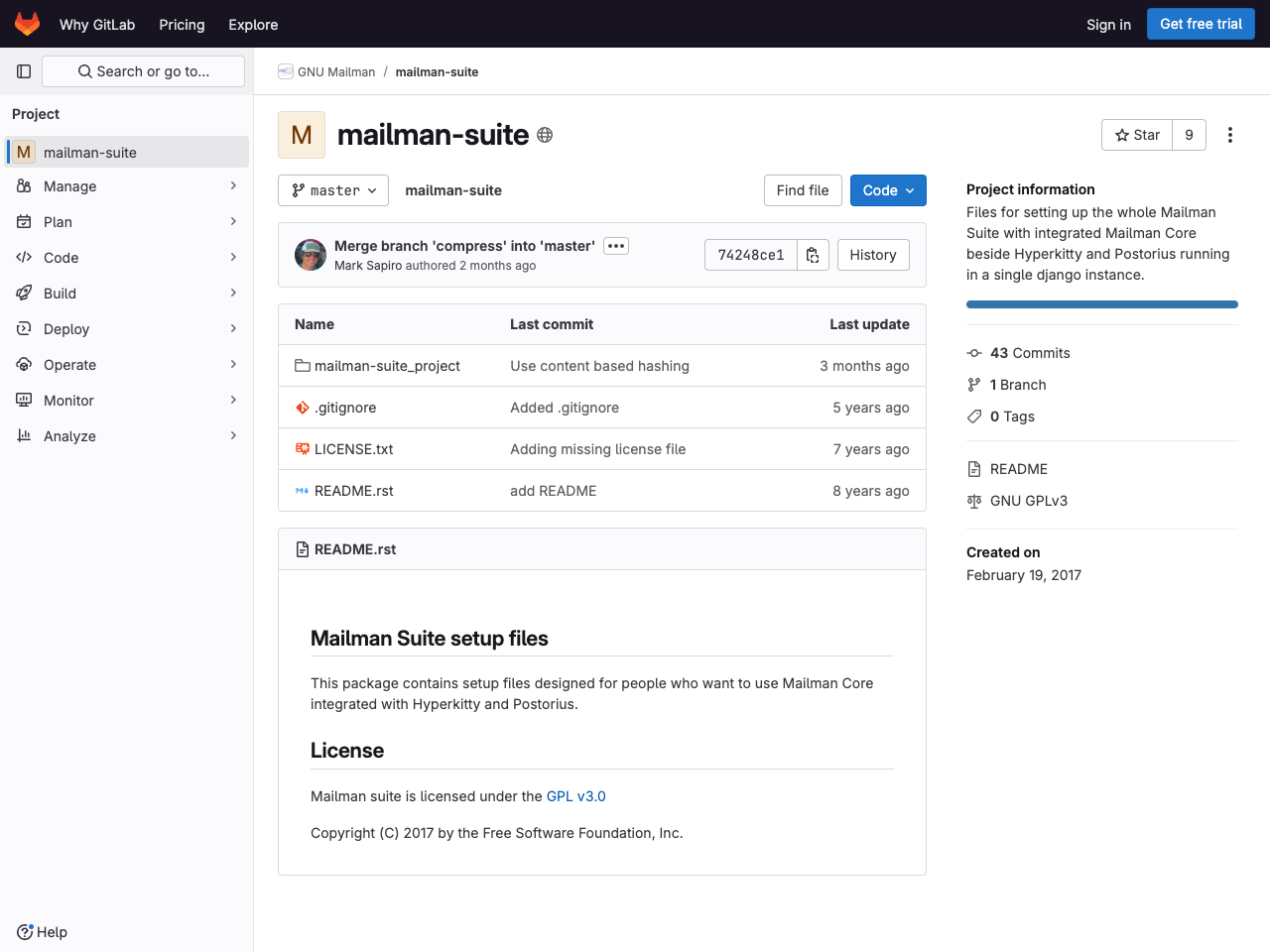The width and height of the screenshot is (1270, 952).
Task: Open the LICENSE.txt file
Action: (x=353, y=449)
